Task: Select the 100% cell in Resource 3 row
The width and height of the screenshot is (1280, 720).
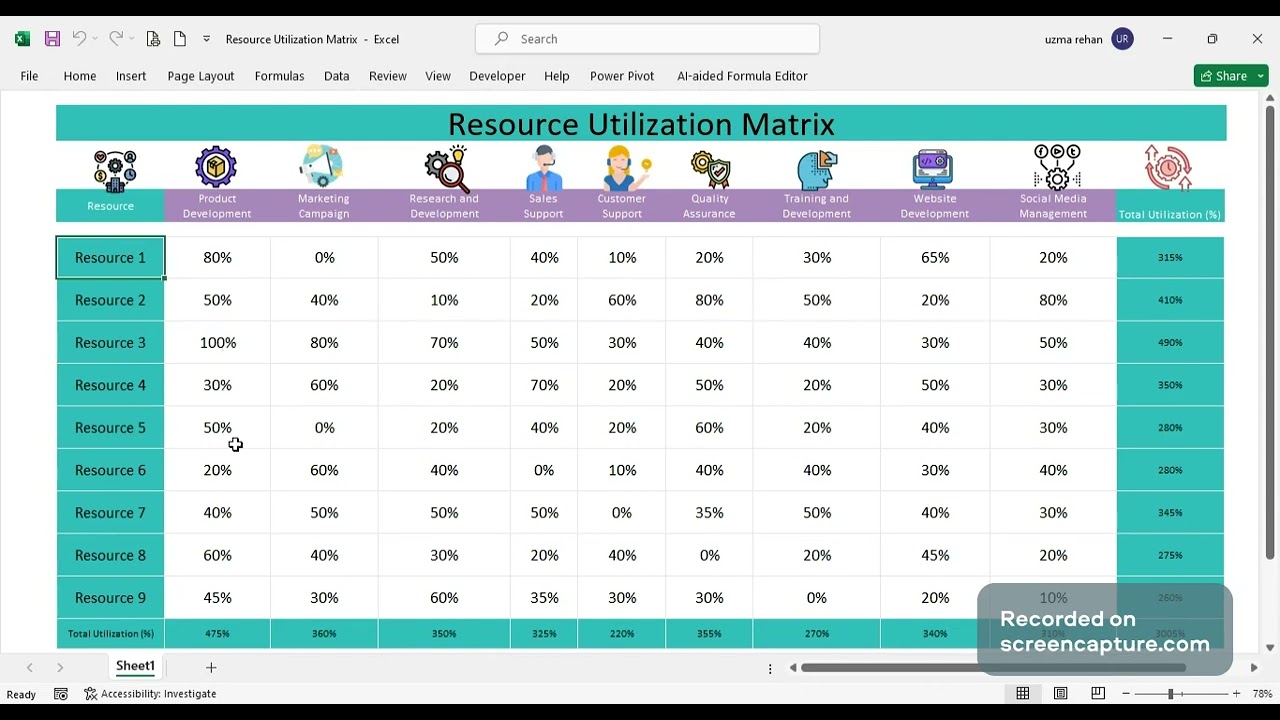Action: pyautogui.click(x=218, y=343)
